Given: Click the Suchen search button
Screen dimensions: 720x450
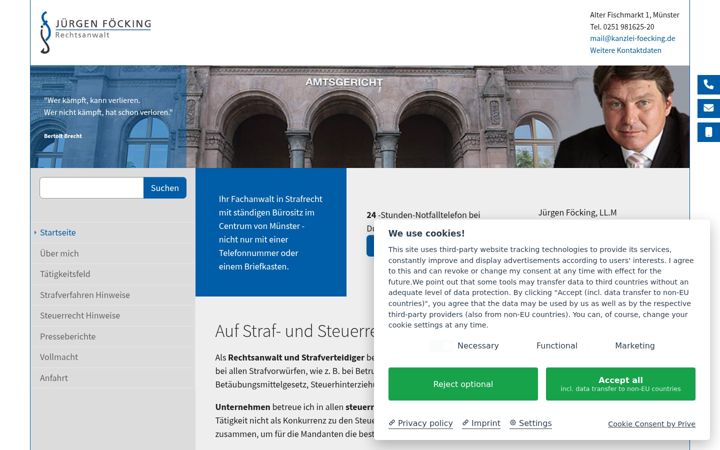Looking at the screenshot, I should click(x=165, y=188).
